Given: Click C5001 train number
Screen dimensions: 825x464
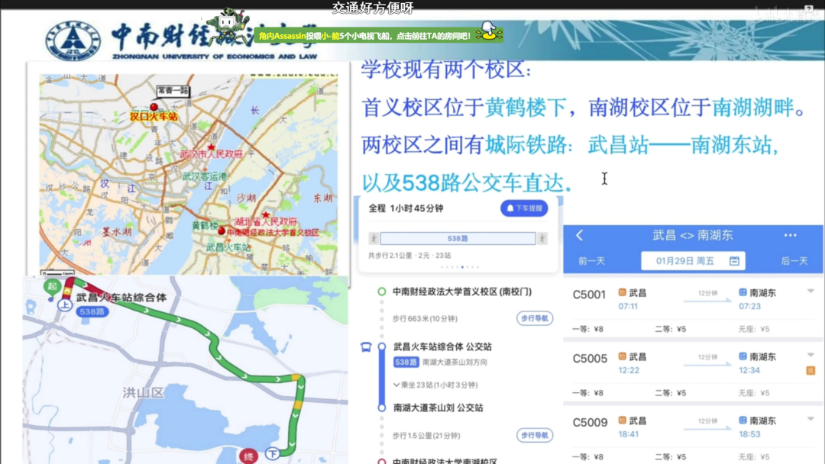Looking at the screenshot, I should (589, 295).
